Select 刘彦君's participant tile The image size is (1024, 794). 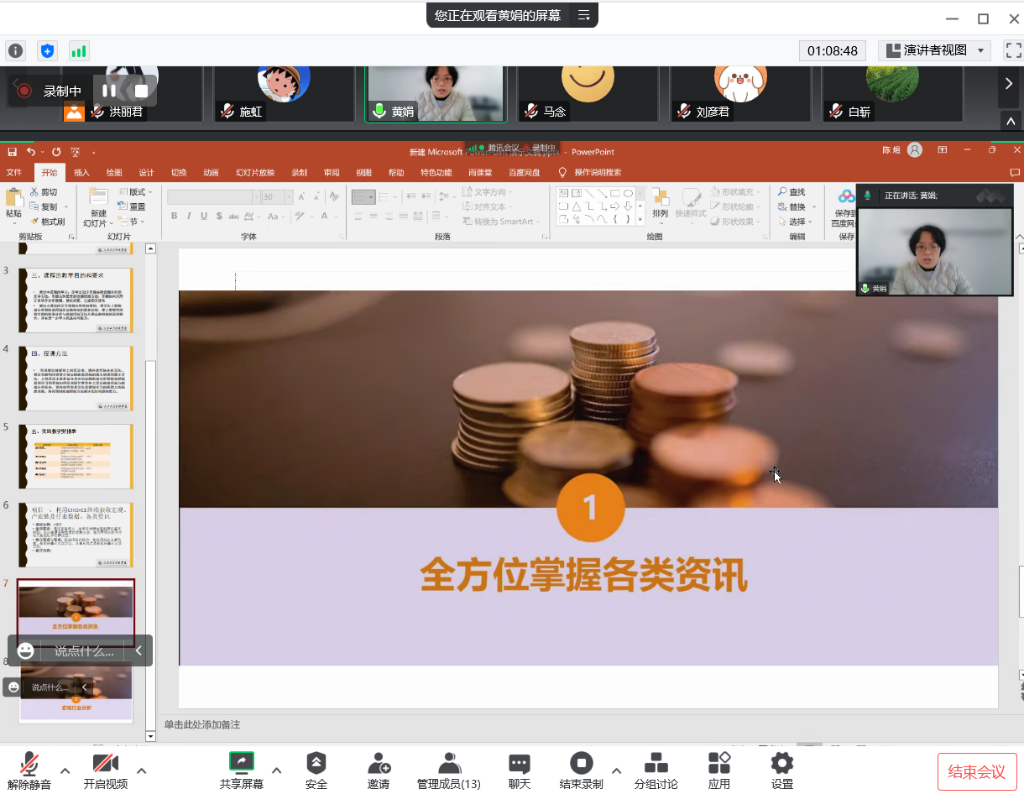click(741, 94)
